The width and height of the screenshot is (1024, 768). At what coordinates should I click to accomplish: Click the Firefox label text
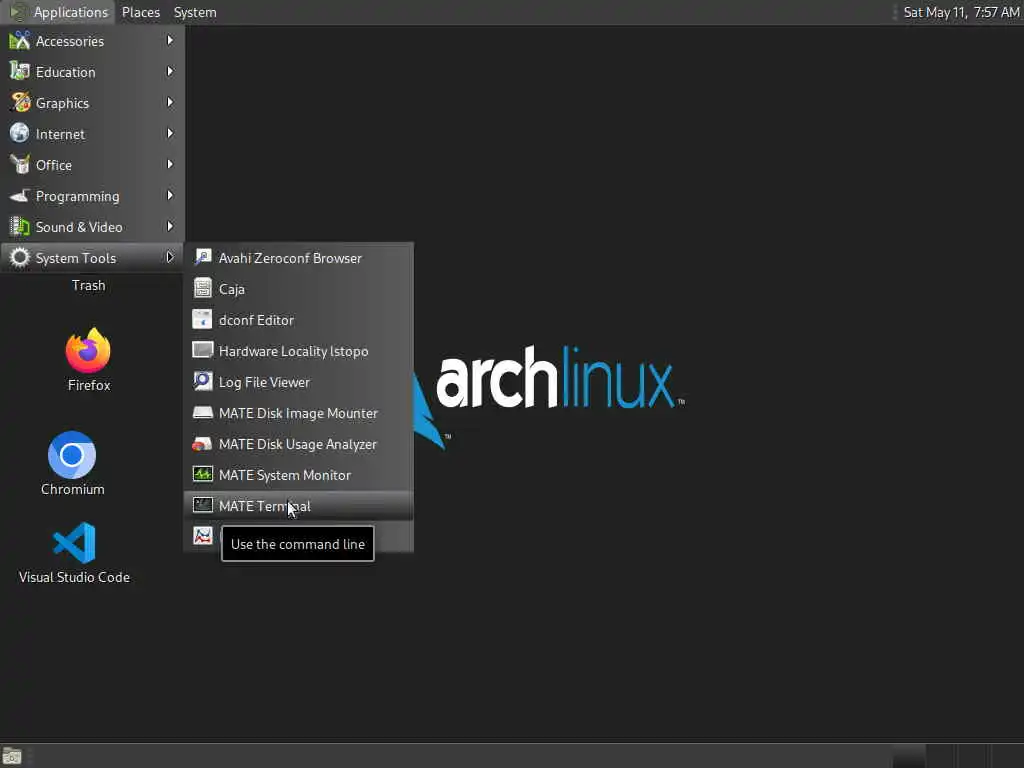coord(89,385)
